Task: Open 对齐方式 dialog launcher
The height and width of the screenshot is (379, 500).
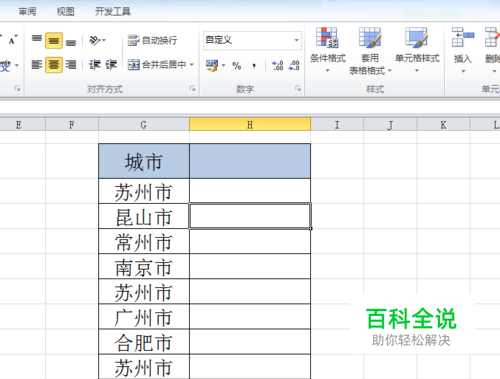Action: tap(192, 88)
